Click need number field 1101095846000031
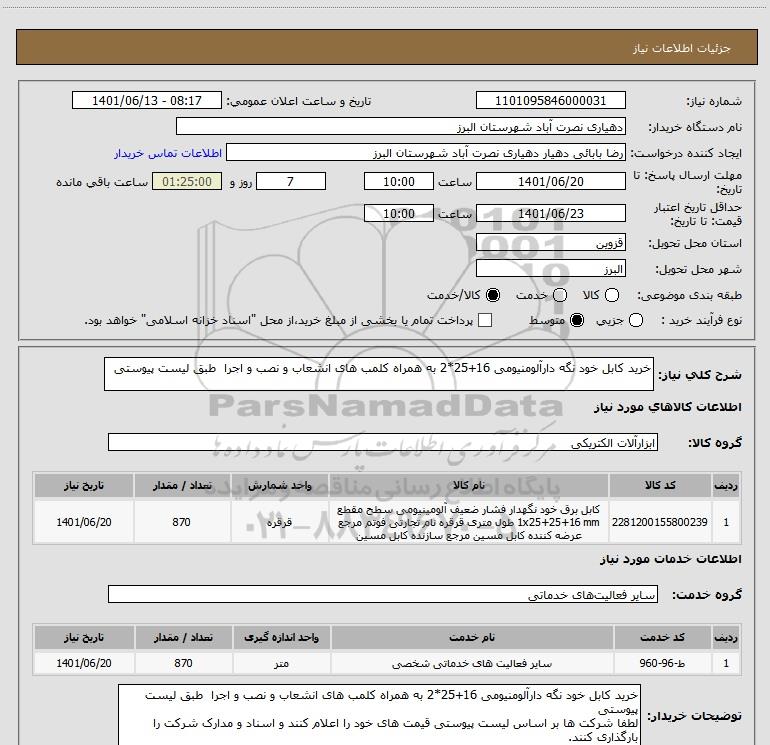The image size is (770, 745). pos(550,100)
